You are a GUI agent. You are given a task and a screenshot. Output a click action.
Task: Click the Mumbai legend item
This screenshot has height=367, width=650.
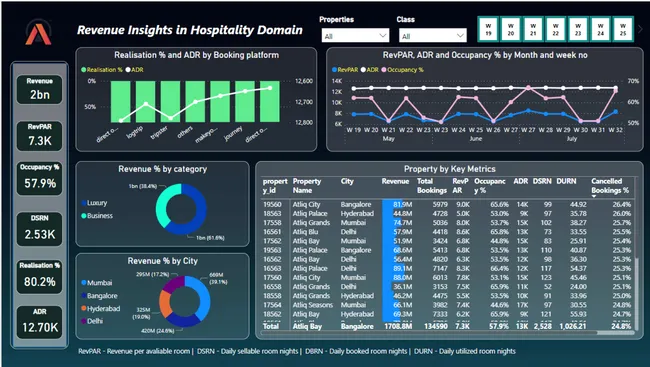97,283
